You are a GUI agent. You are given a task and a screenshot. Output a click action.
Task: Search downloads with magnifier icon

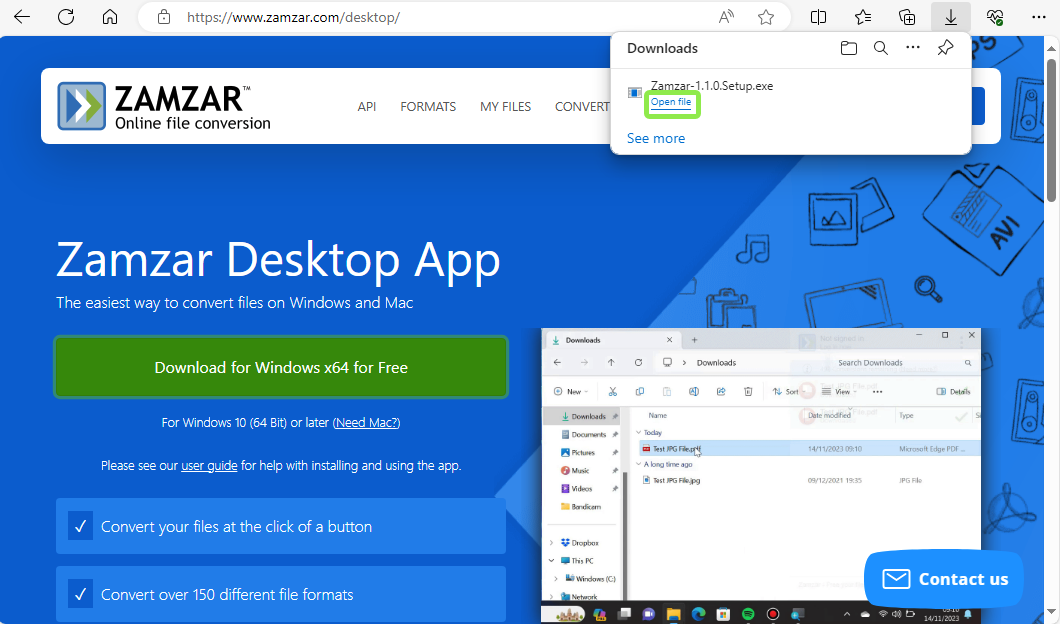tap(880, 48)
